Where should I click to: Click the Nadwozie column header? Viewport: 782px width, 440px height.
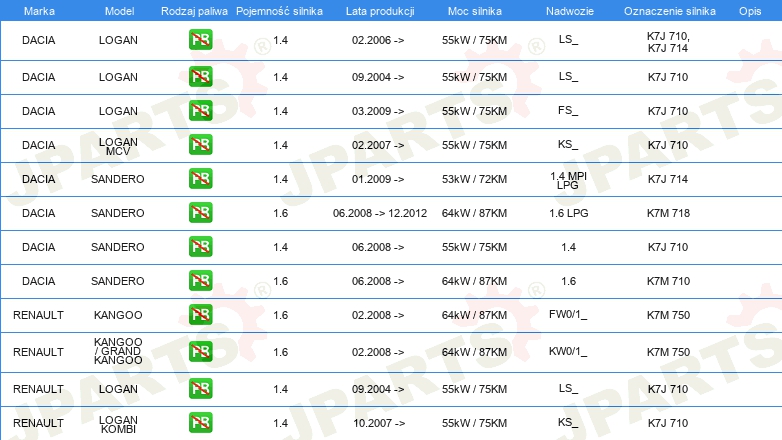point(570,11)
